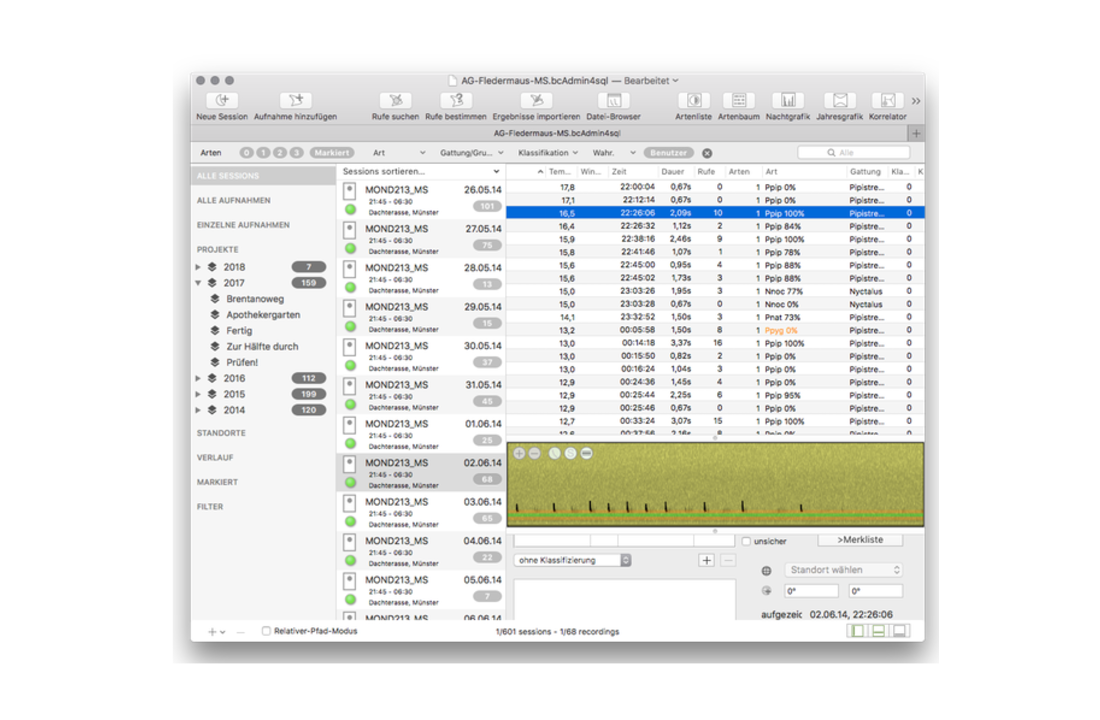Click the recorder icon of session 27.05.14
The height and width of the screenshot is (720, 1100).
tap(349, 229)
